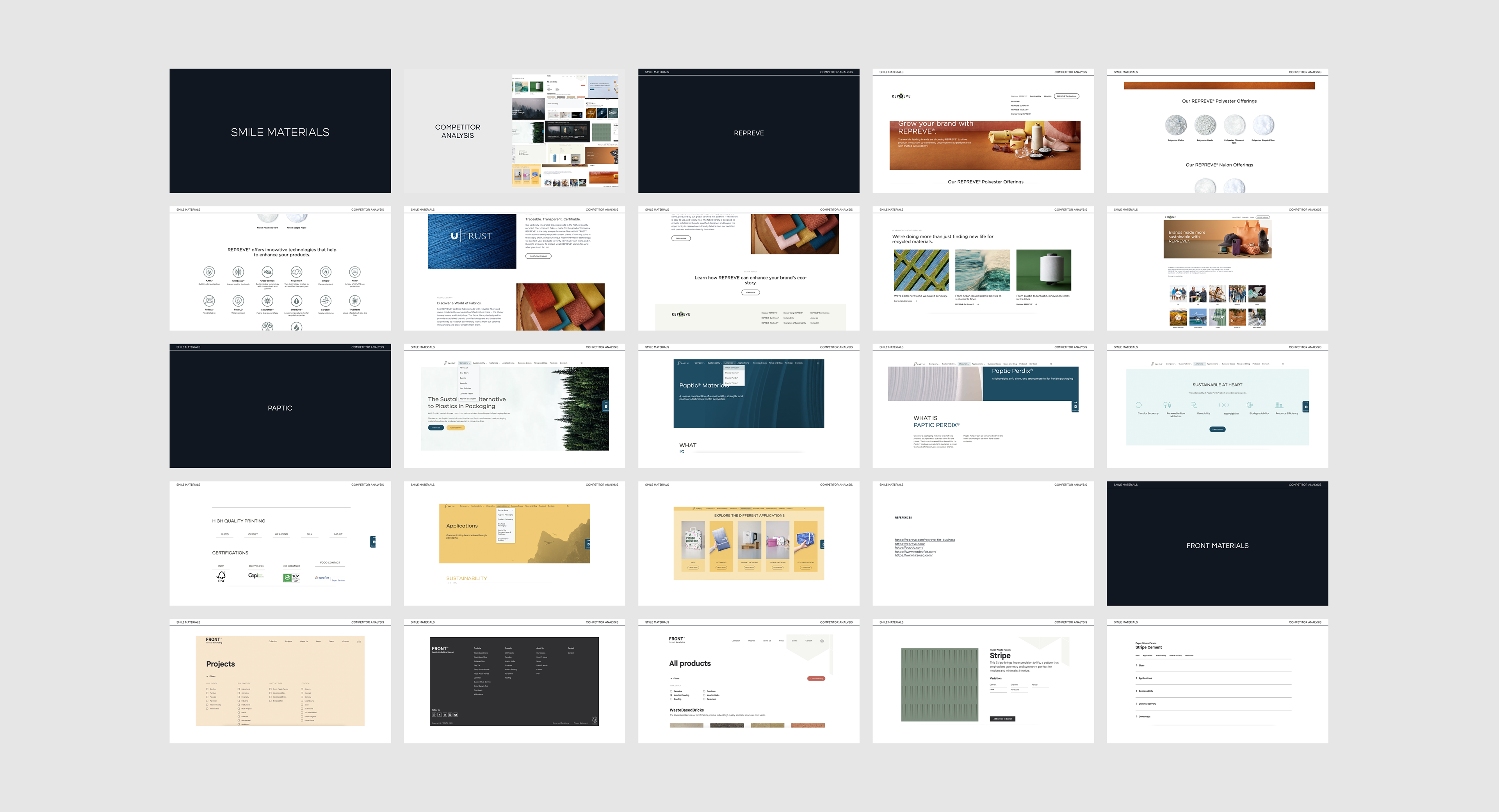Viewport: 1499px width, 812px height.
Task: Click the Polyester Flake material image
Action: pos(1175,125)
